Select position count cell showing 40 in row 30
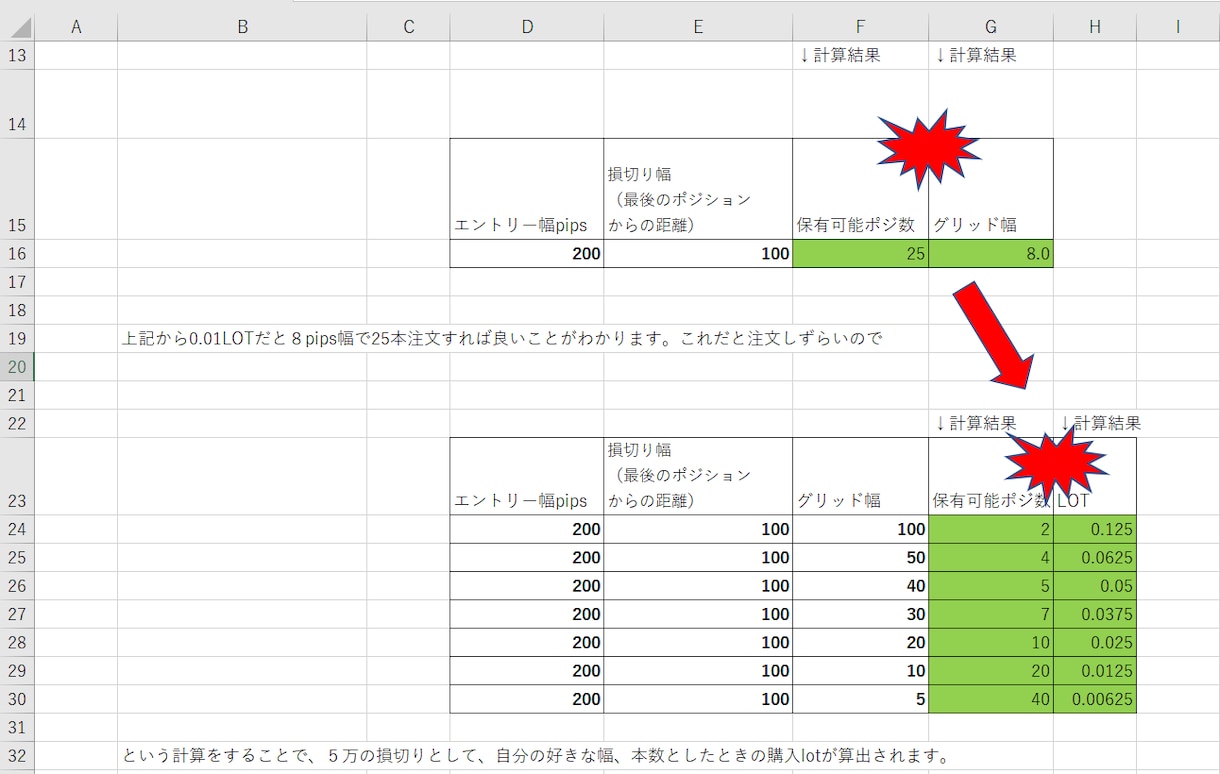 pyautogui.click(x=990, y=699)
